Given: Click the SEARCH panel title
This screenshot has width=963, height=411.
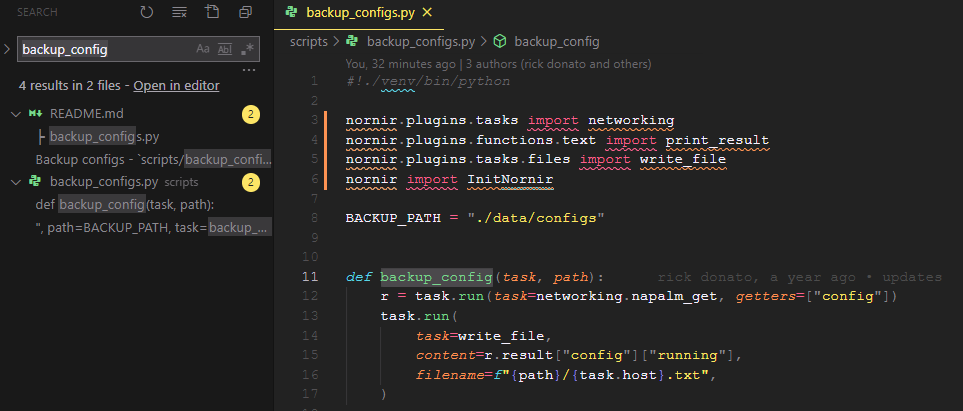Looking at the screenshot, I should tap(37, 12).
